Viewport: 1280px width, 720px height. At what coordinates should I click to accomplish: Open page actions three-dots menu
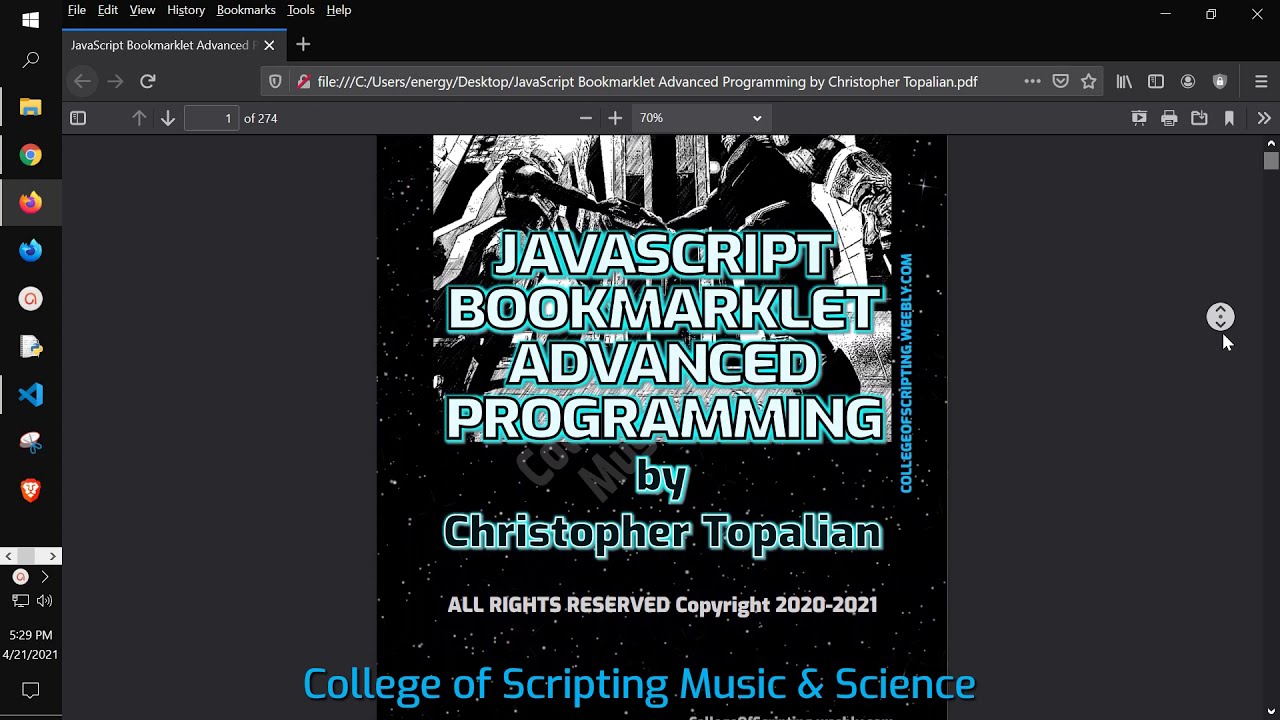click(1032, 81)
